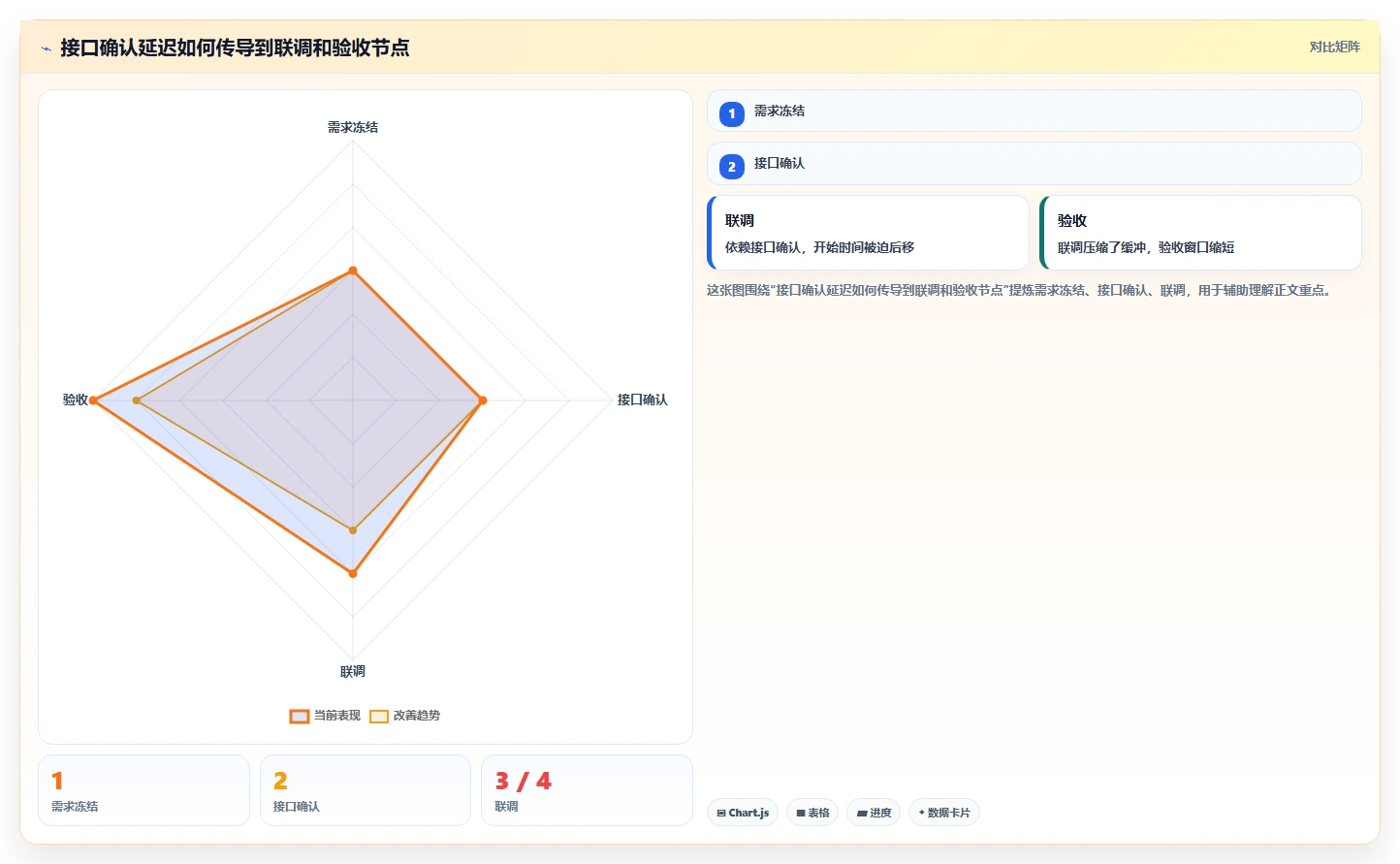Image resolution: width=1400 pixels, height=864 pixels.
Task: Click the 数据卡片 tag icon
Action: click(x=922, y=813)
